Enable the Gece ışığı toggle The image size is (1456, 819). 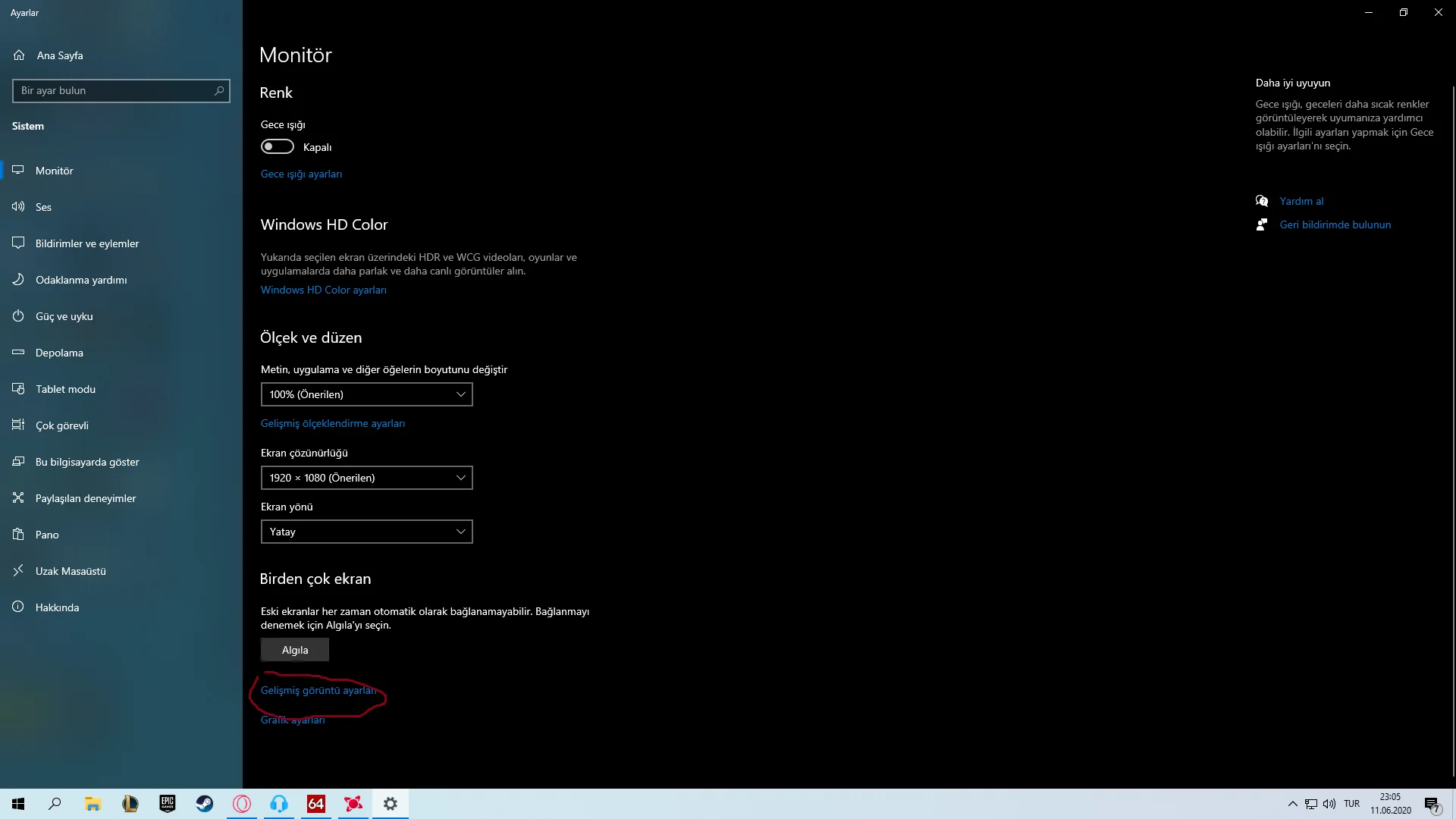tap(277, 146)
